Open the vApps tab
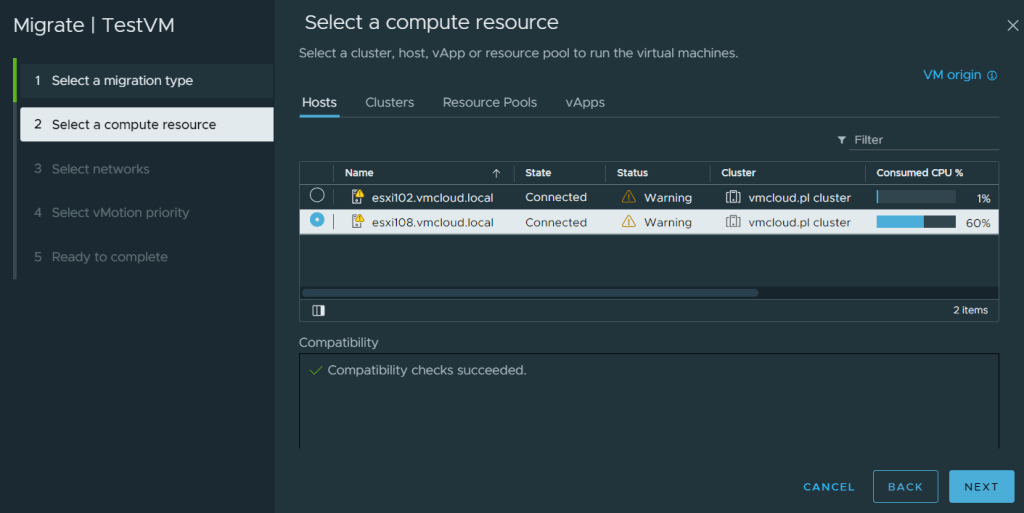The image size is (1024, 513). [x=584, y=102]
